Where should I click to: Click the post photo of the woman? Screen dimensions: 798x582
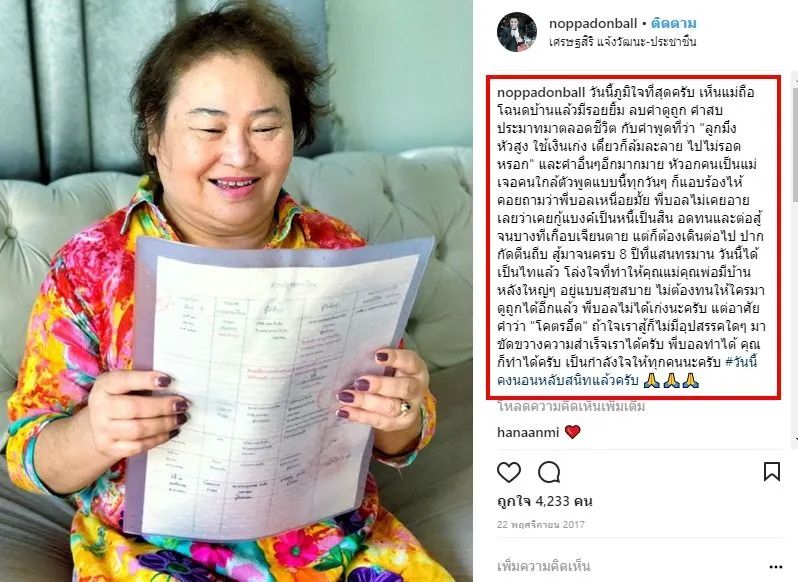click(236, 291)
